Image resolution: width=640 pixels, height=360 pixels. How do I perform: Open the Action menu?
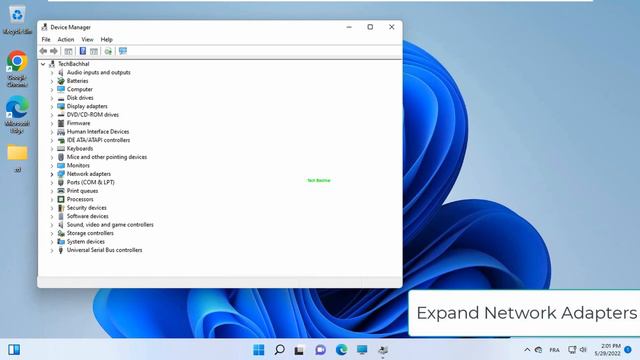tap(65, 40)
